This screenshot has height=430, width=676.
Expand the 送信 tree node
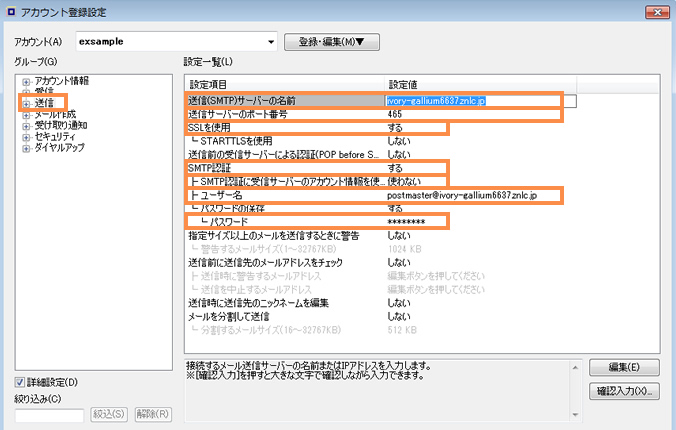(26, 104)
